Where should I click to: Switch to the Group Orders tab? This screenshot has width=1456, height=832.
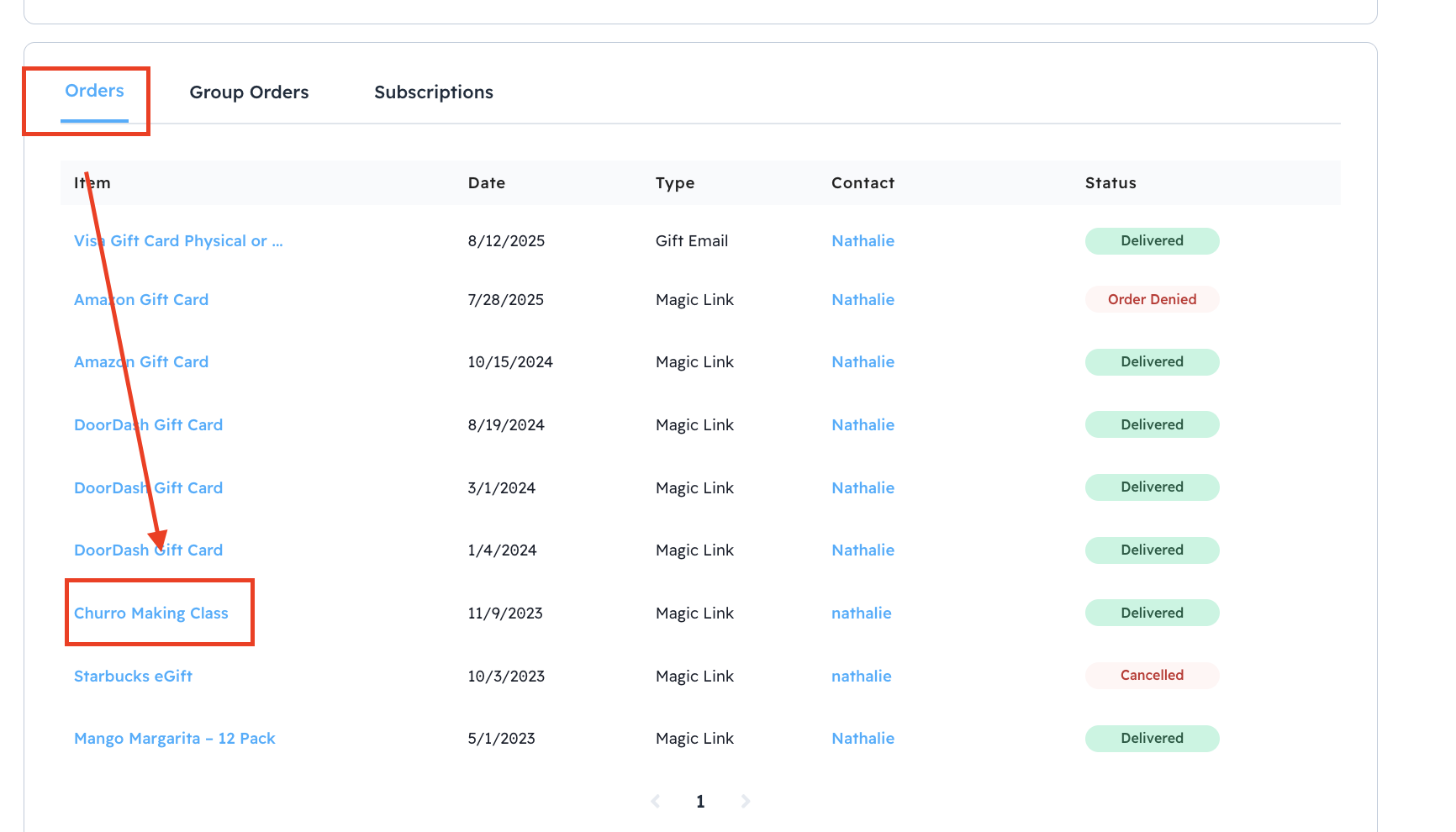[x=249, y=92]
